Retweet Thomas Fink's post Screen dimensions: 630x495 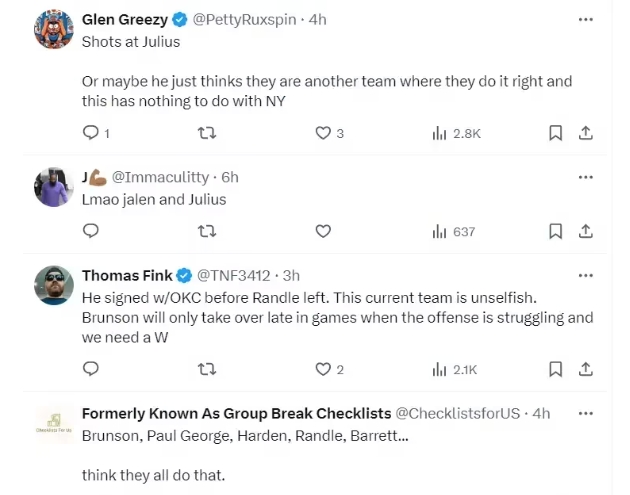pyautogui.click(x=207, y=369)
